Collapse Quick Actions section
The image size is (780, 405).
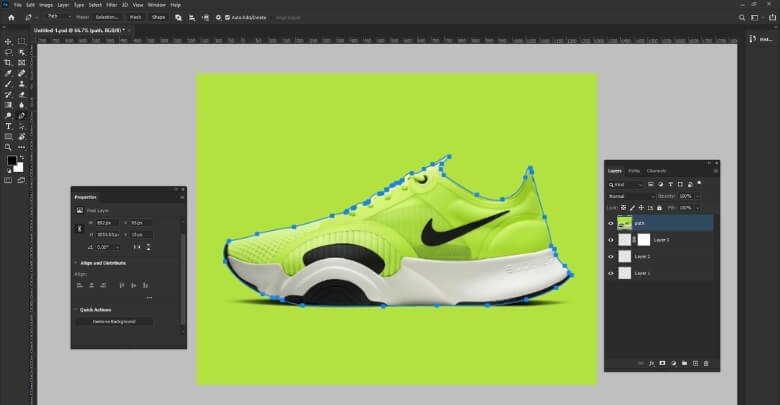pyautogui.click(x=76, y=309)
